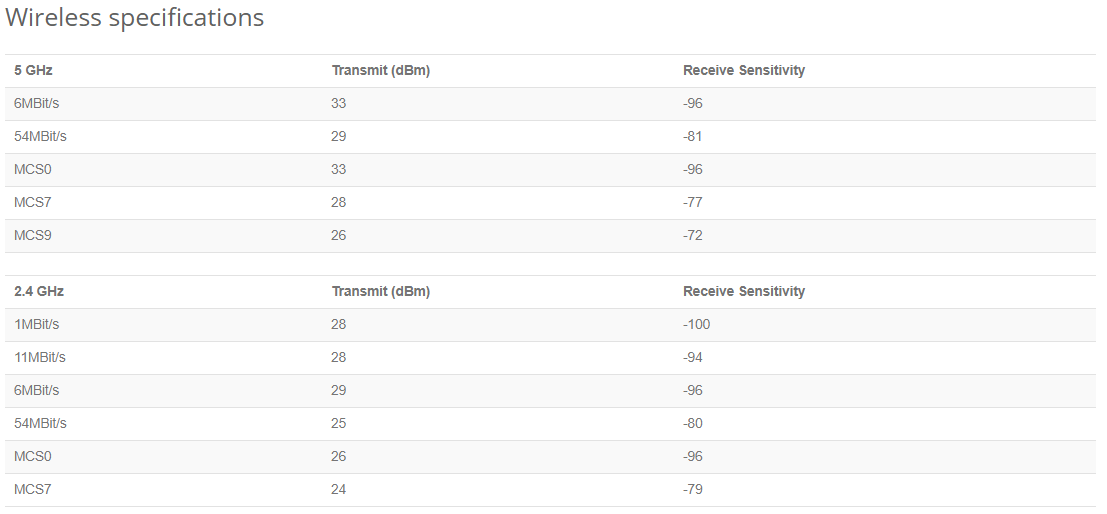
Task: Click the transmit value 26 in MCS9 row
Action: [x=339, y=236]
